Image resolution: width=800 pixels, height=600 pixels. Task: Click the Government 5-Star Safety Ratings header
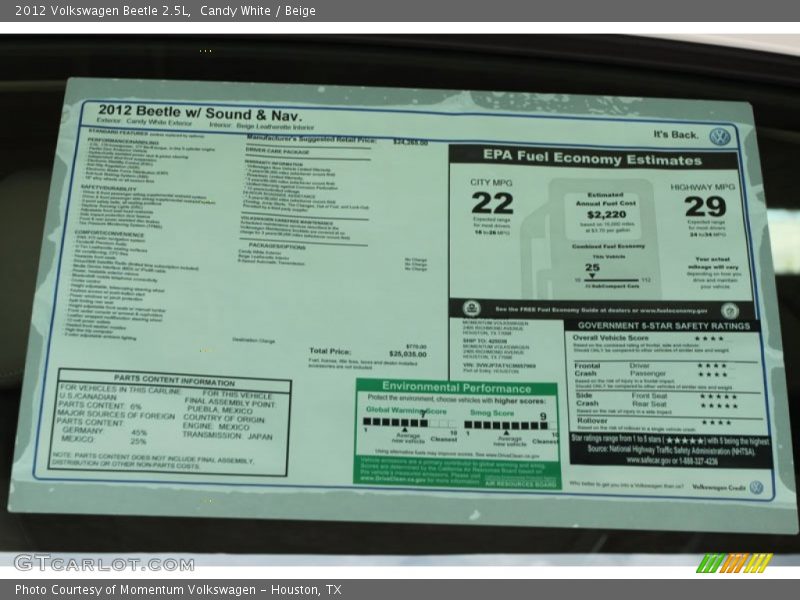[664, 326]
